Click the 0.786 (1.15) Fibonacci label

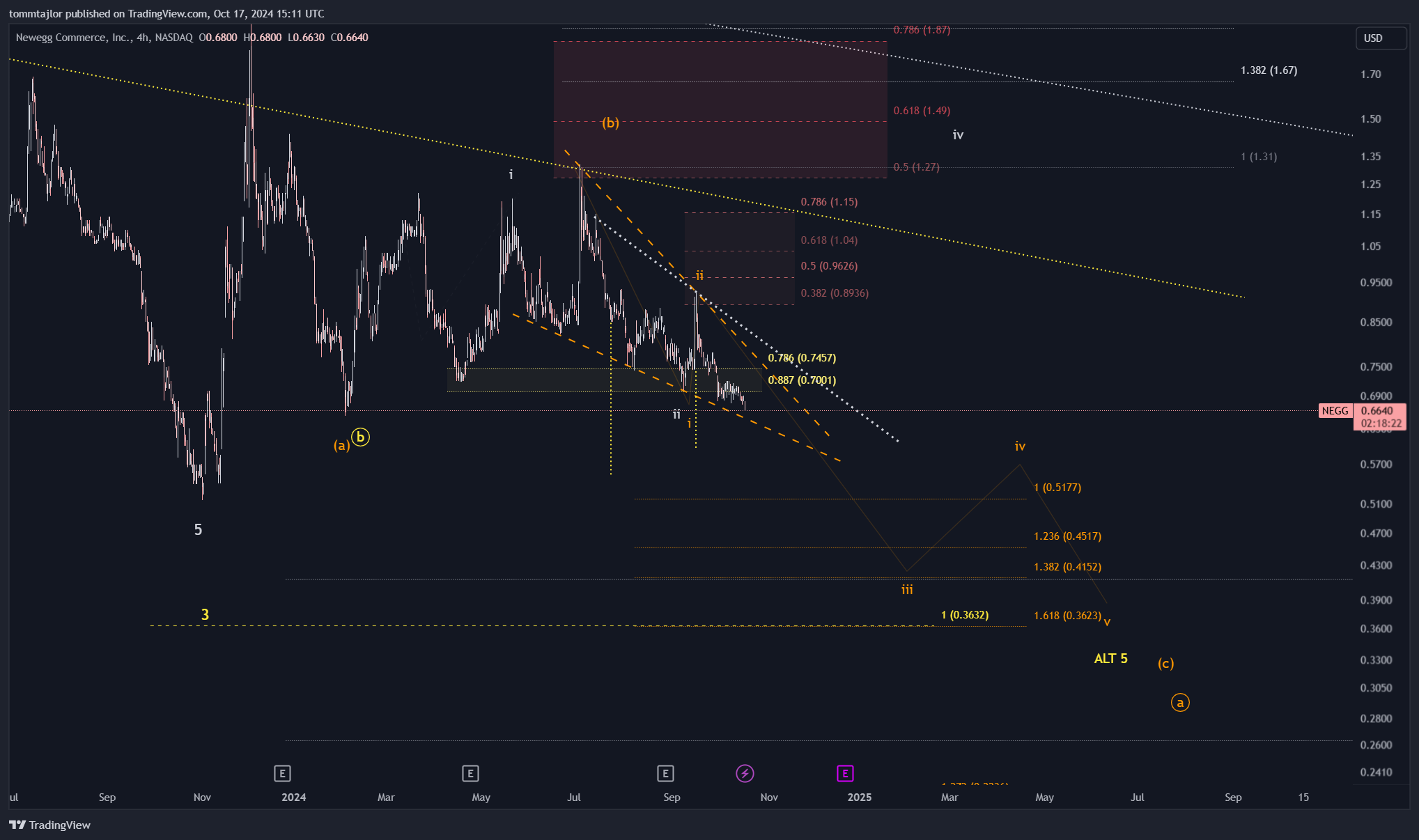[x=830, y=202]
